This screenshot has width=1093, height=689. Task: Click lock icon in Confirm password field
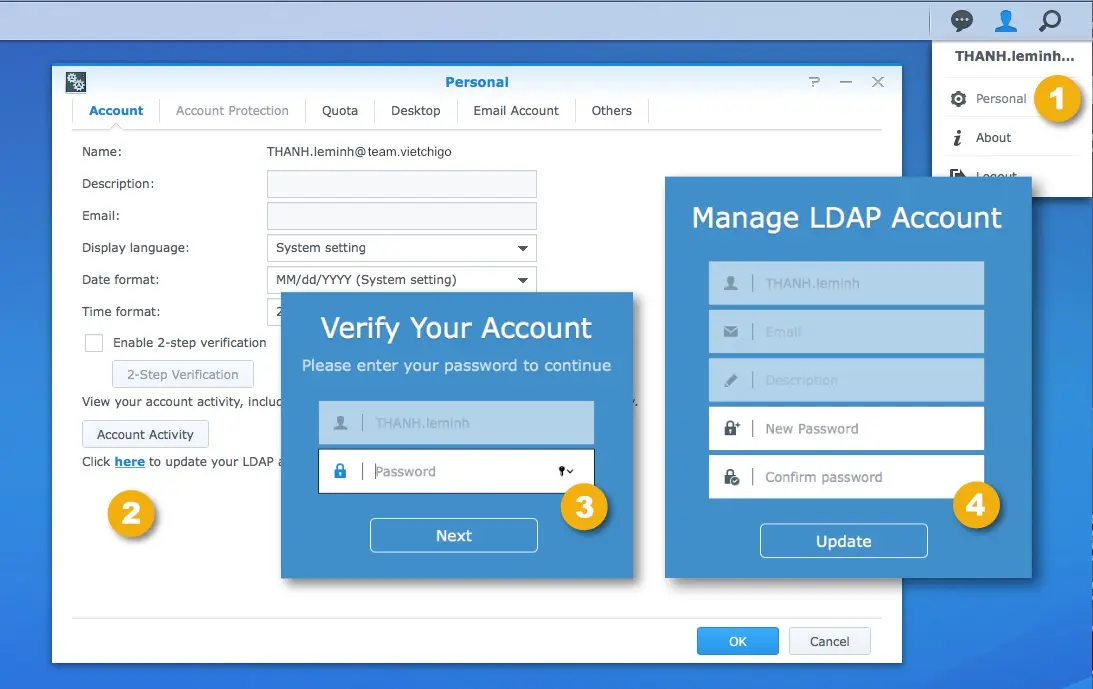pos(731,477)
